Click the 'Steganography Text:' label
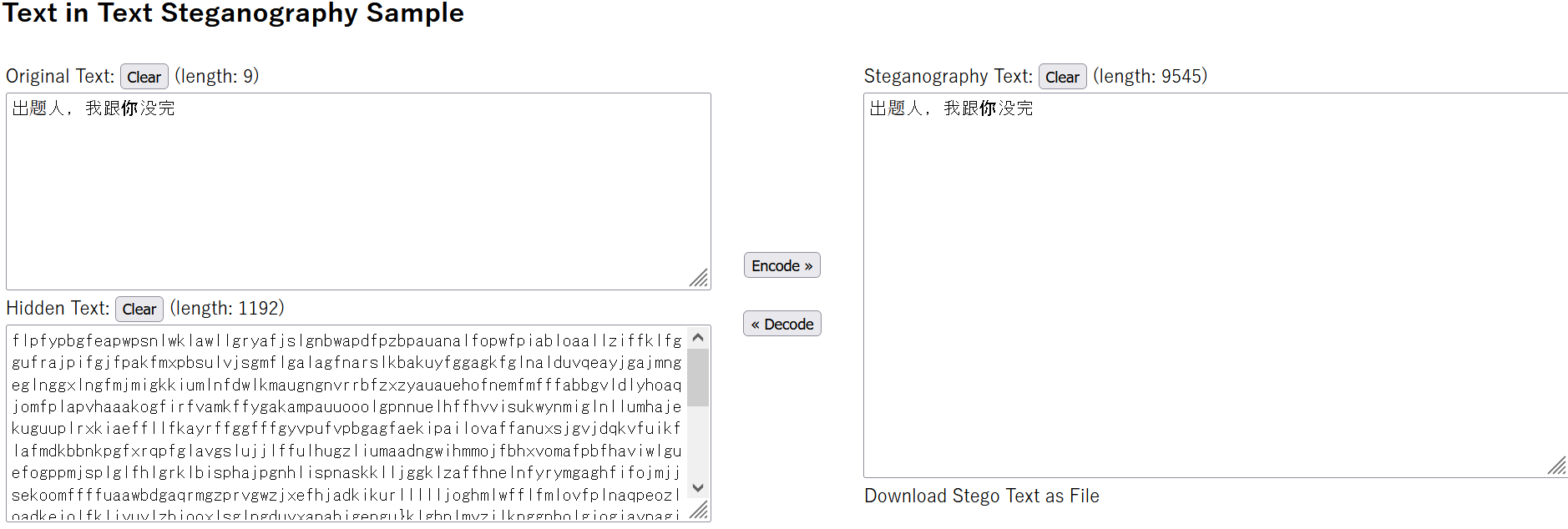Image resolution: width=1568 pixels, height=529 pixels. pyautogui.click(x=948, y=76)
